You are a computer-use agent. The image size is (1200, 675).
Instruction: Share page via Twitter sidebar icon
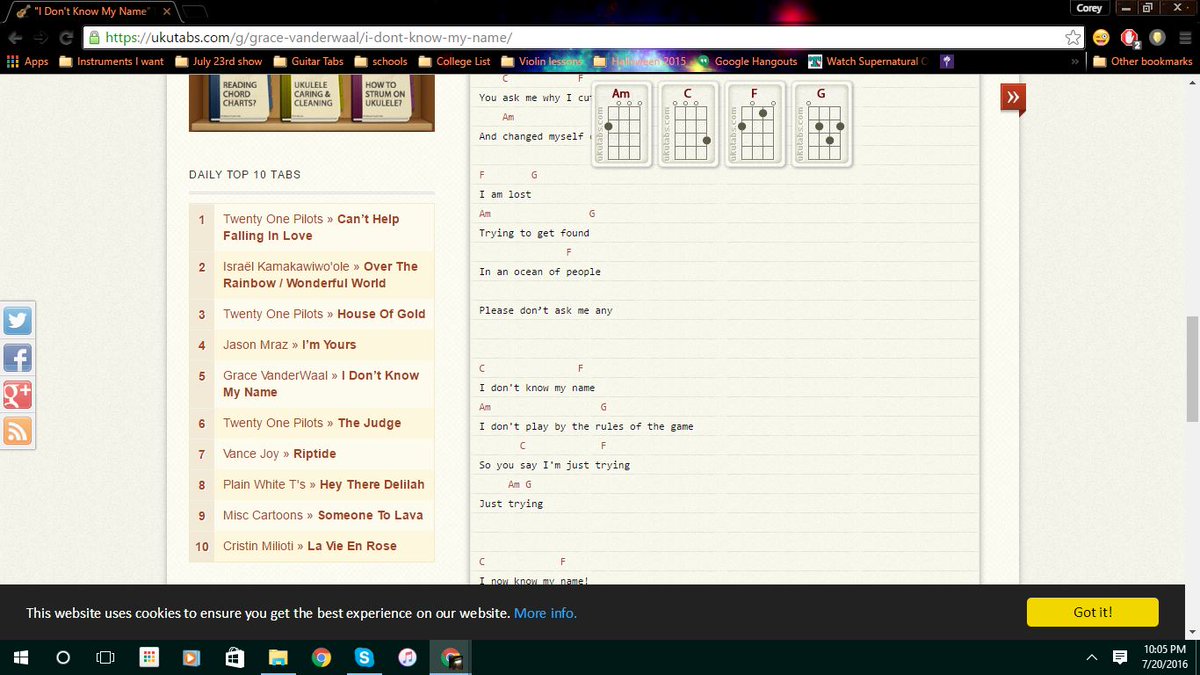[x=17, y=321]
